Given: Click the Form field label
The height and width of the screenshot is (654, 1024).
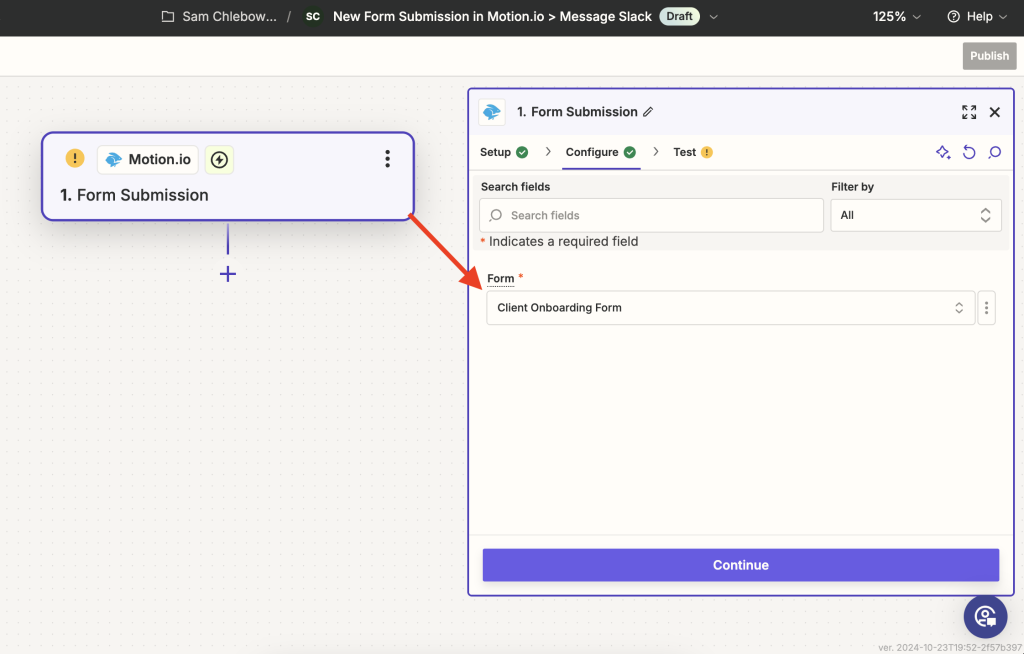Looking at the screenshot, I should [x=501, y=278].
